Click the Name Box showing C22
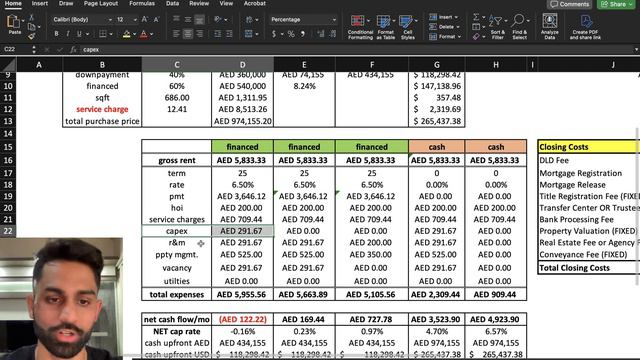640x360 pixels. tap(16, 49)
